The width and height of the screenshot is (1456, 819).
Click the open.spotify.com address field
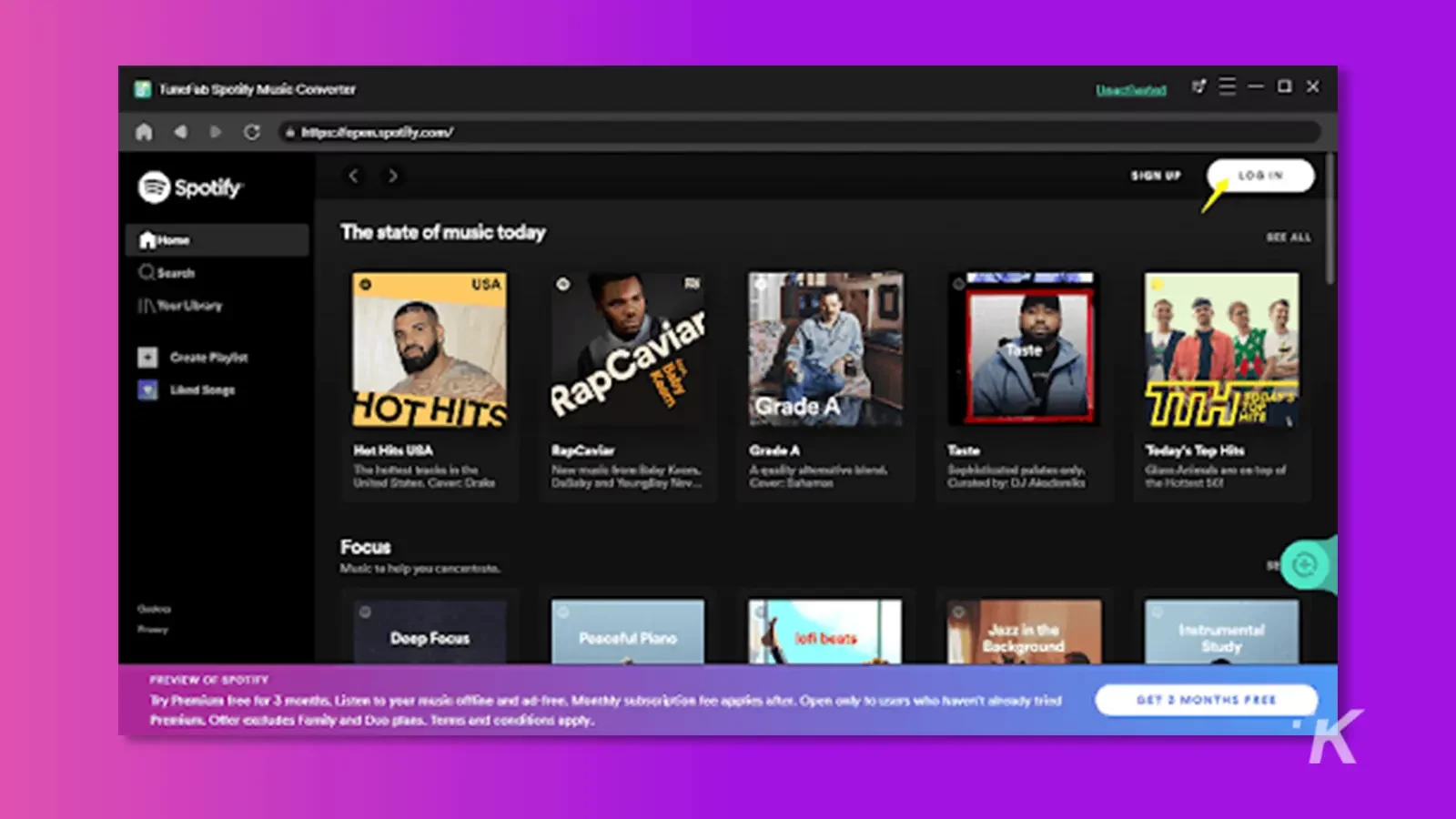(x=801, y=132)
